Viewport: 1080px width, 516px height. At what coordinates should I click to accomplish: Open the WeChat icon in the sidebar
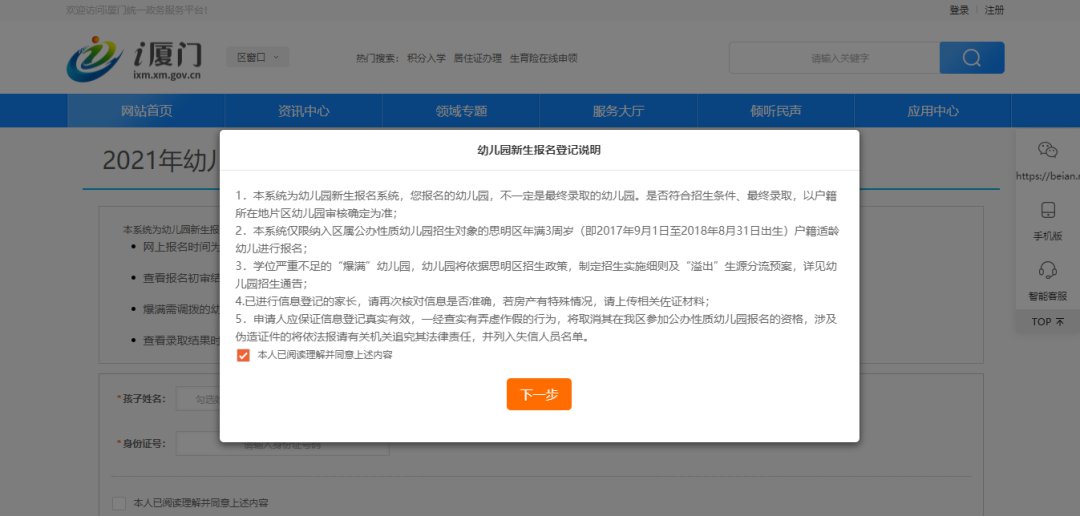point(1047,149)
